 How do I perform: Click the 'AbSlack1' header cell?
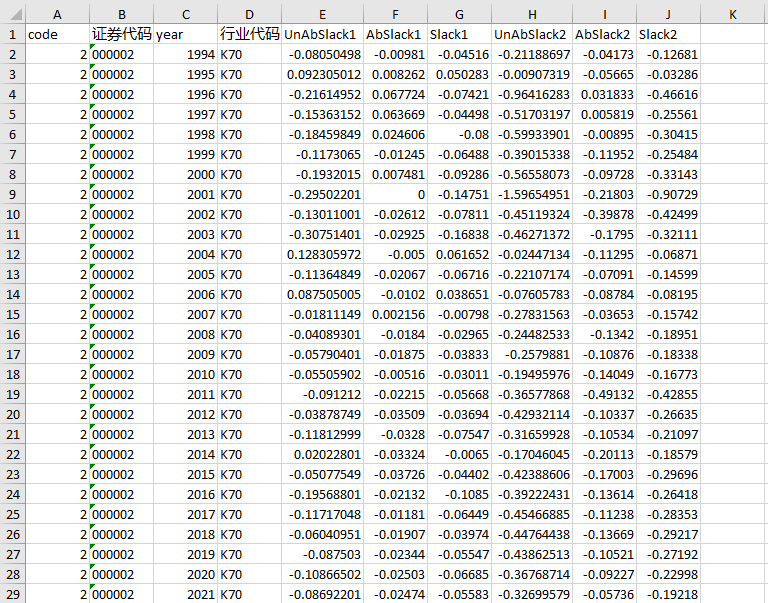tap(395, 34)
